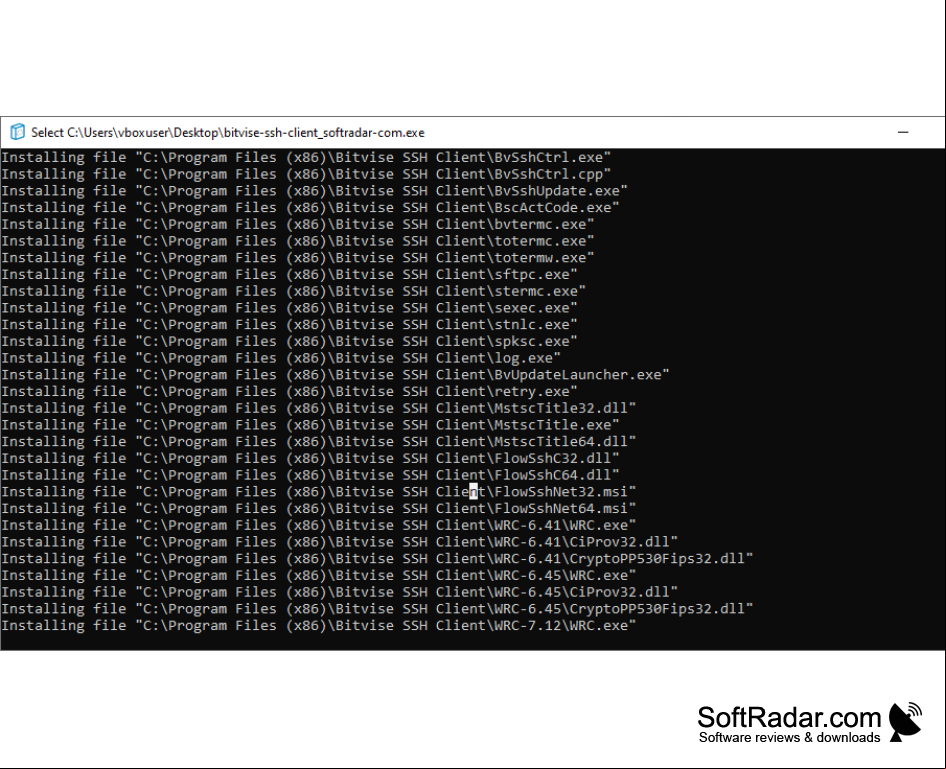Select the totermc.exe install line

coord(297,241)
